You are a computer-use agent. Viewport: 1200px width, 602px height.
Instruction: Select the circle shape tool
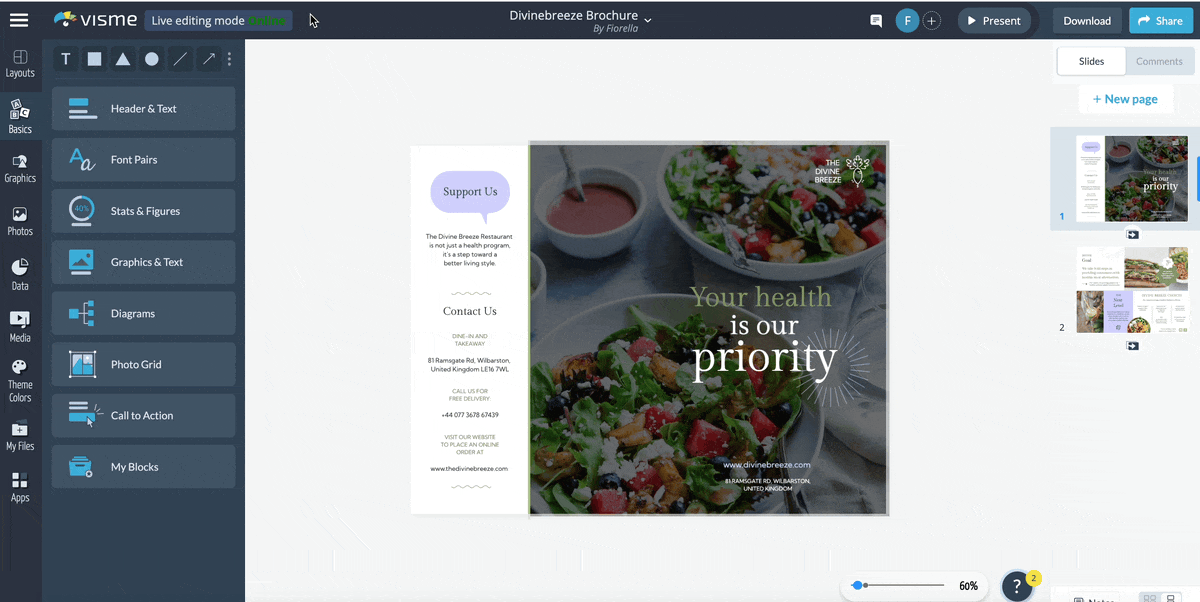click(x=150, y=59)
